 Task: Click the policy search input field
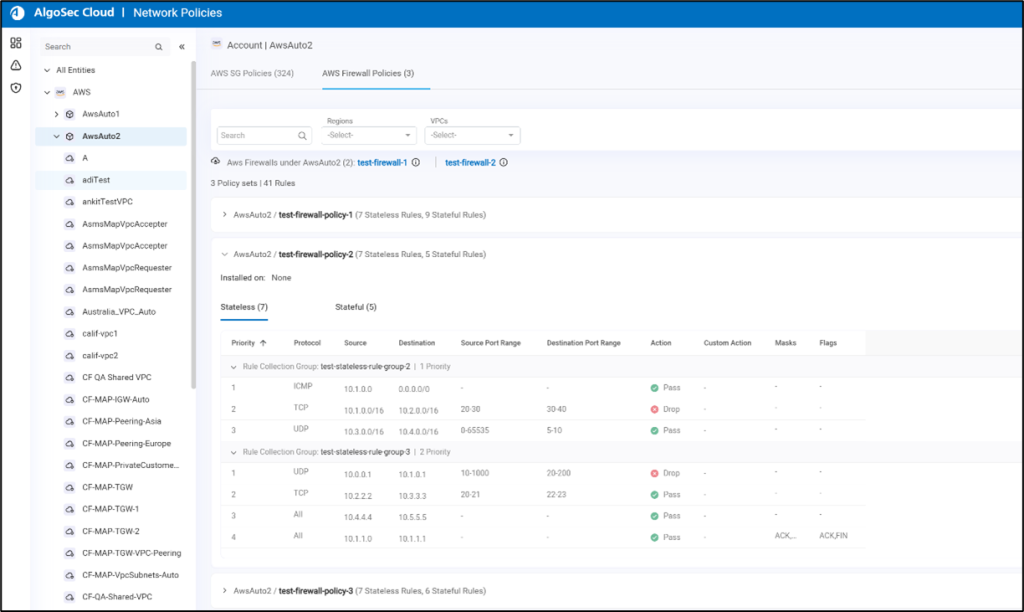(257, 135)
